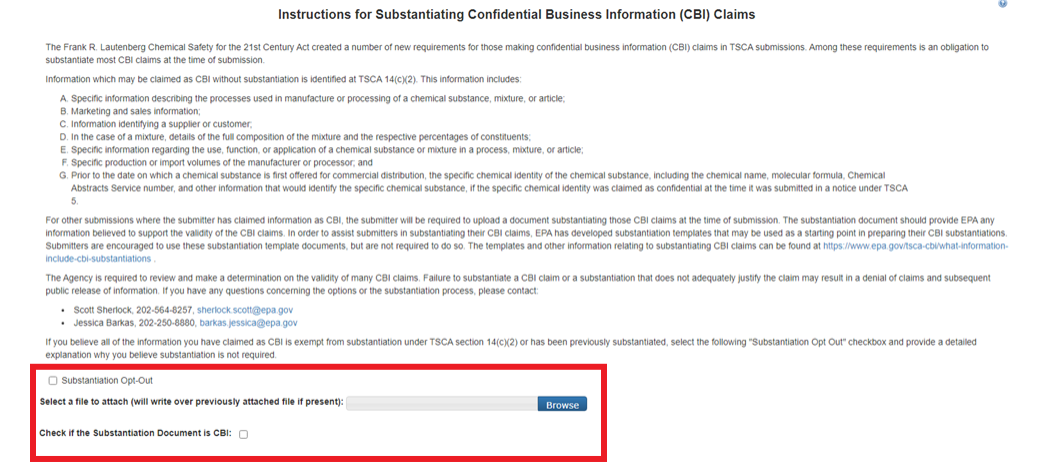Click the file attachment path field
The height and width of the screenshot is (472, 1049).
pyautogui.click(x=441, y=404)
